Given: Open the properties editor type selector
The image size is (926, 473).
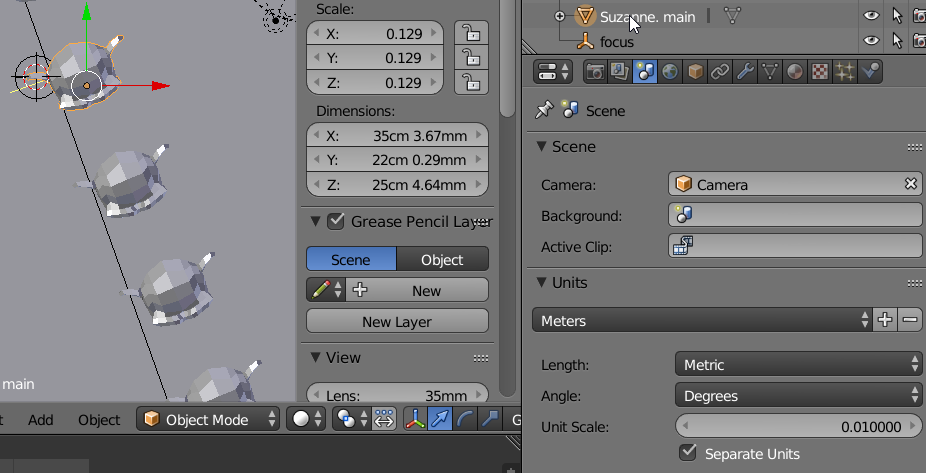Looking at the screenshot, I should tap(553, 72).
